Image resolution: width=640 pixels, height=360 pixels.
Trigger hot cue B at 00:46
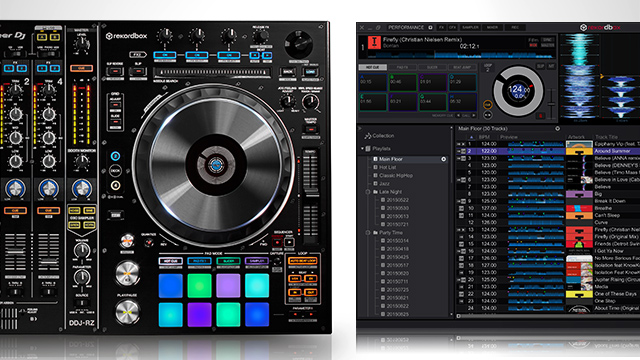(402, 82)
